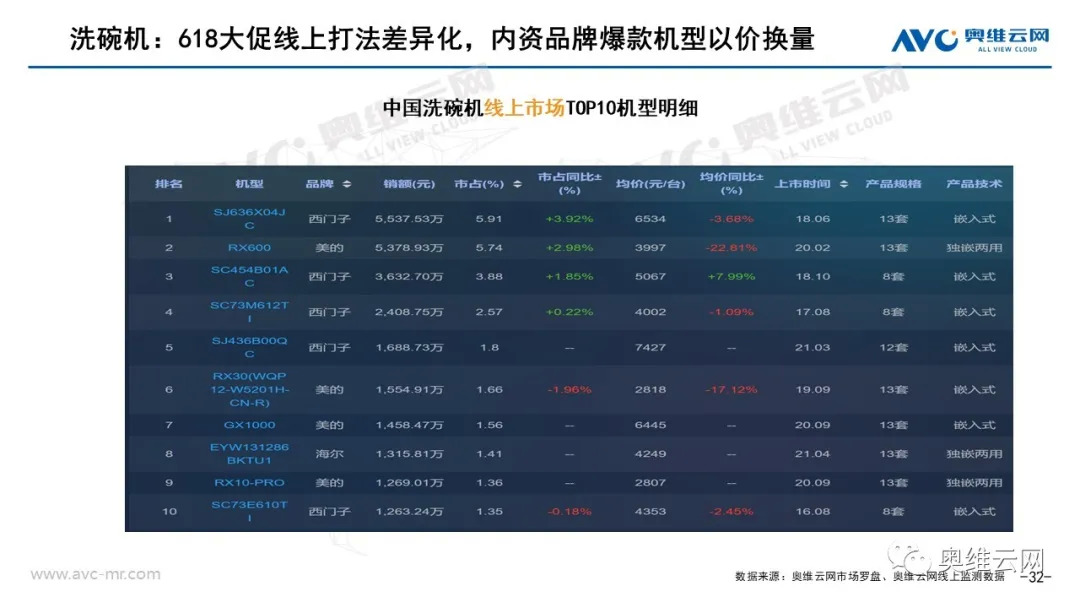Click launch date 21.04

813,454
